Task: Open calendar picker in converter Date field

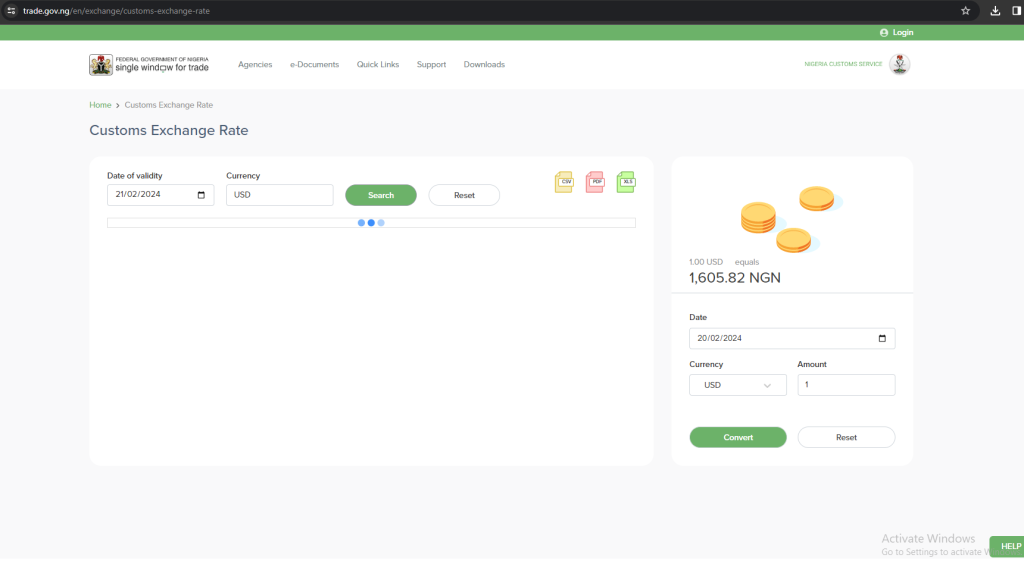Action: point(882,338)
